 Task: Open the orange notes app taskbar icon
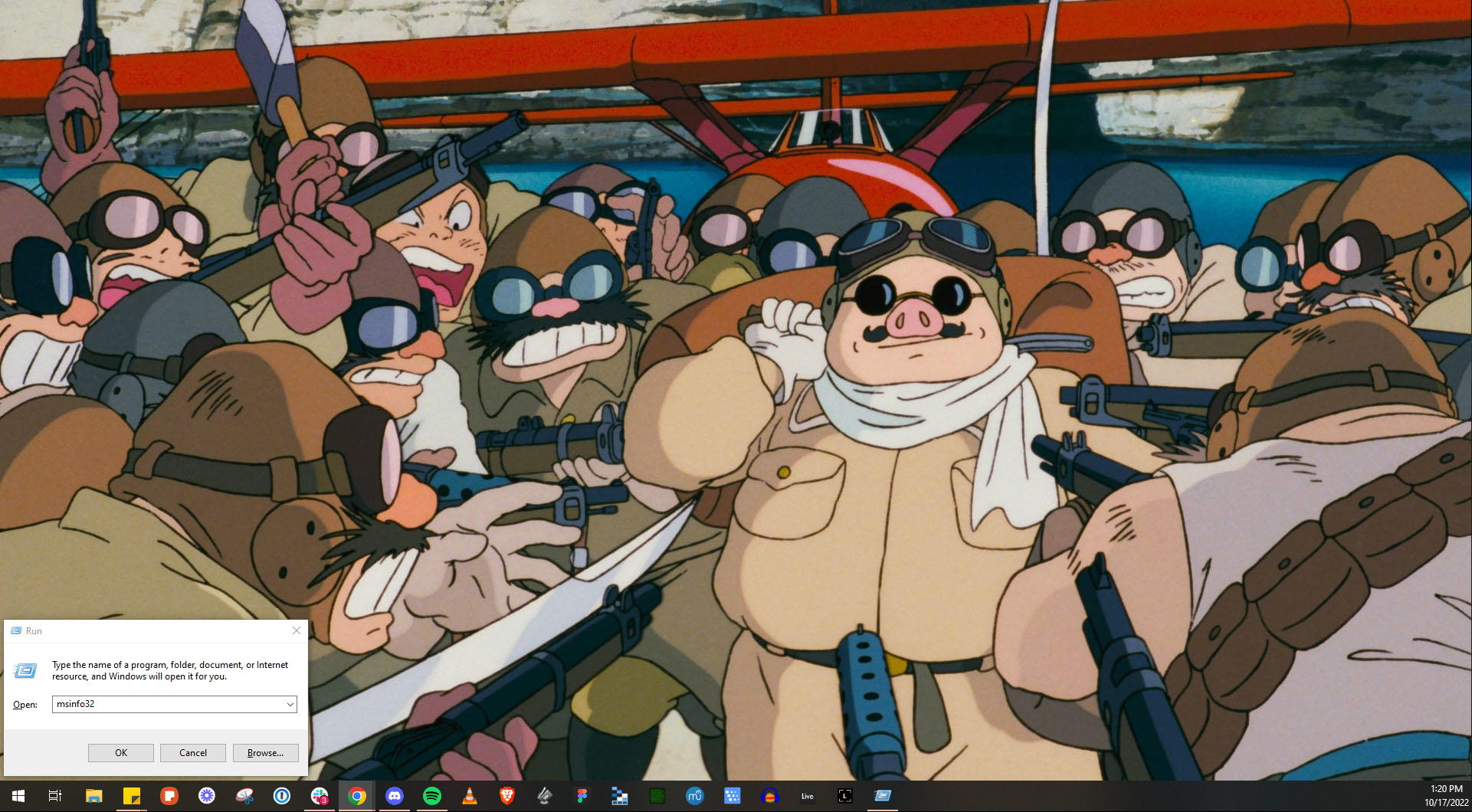point(169,796)
